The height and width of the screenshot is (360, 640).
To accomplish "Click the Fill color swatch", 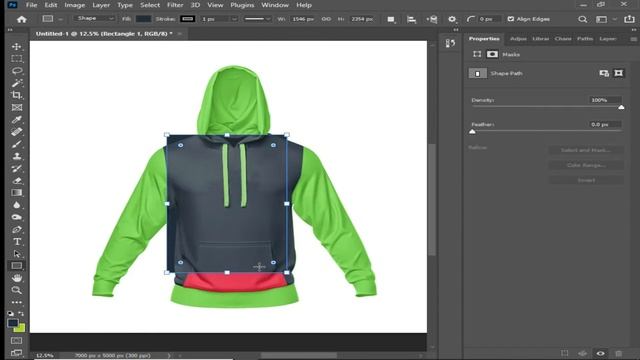I will 143,19.
